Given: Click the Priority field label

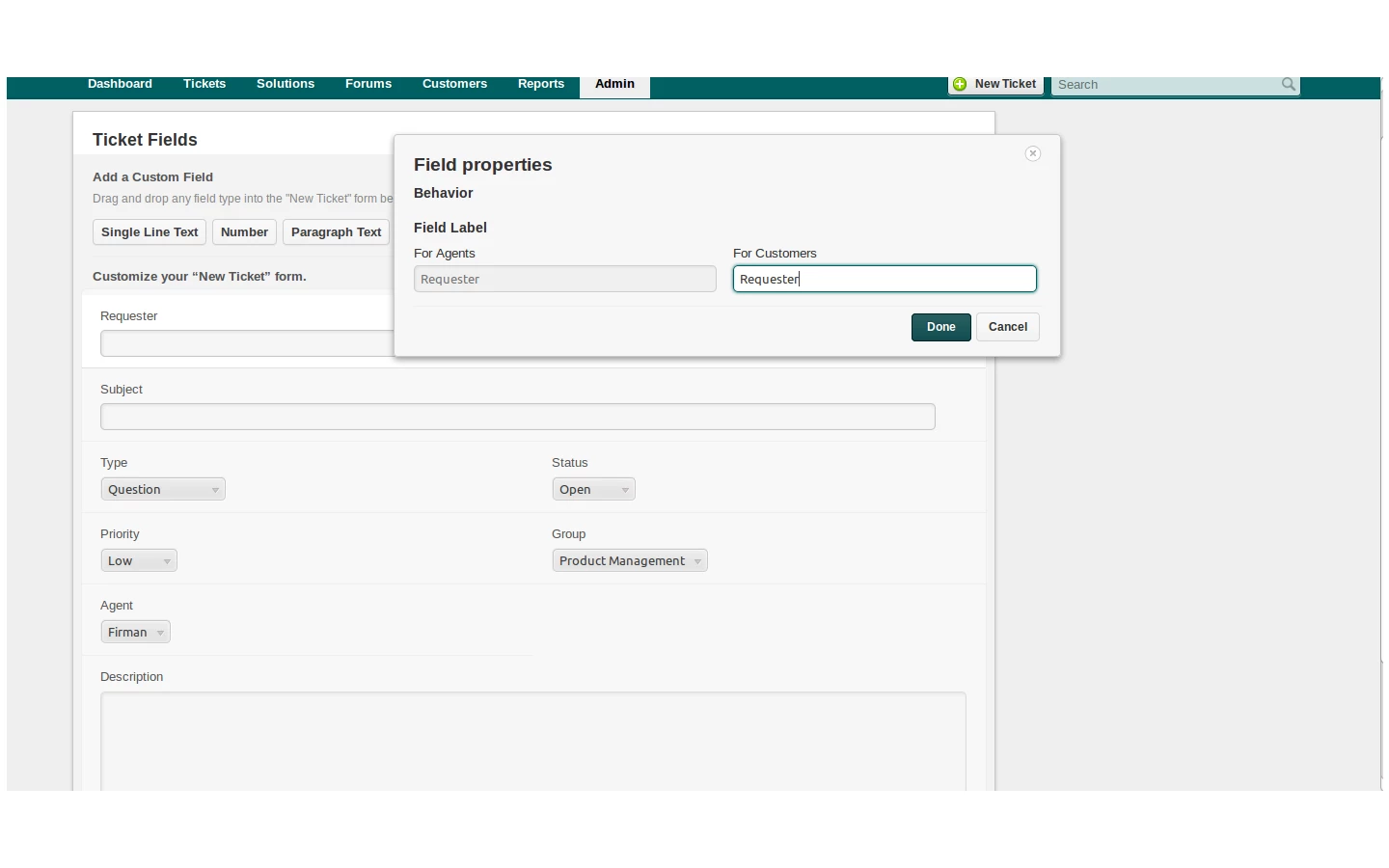Looking at the screenshot, I should pos(120,534).
